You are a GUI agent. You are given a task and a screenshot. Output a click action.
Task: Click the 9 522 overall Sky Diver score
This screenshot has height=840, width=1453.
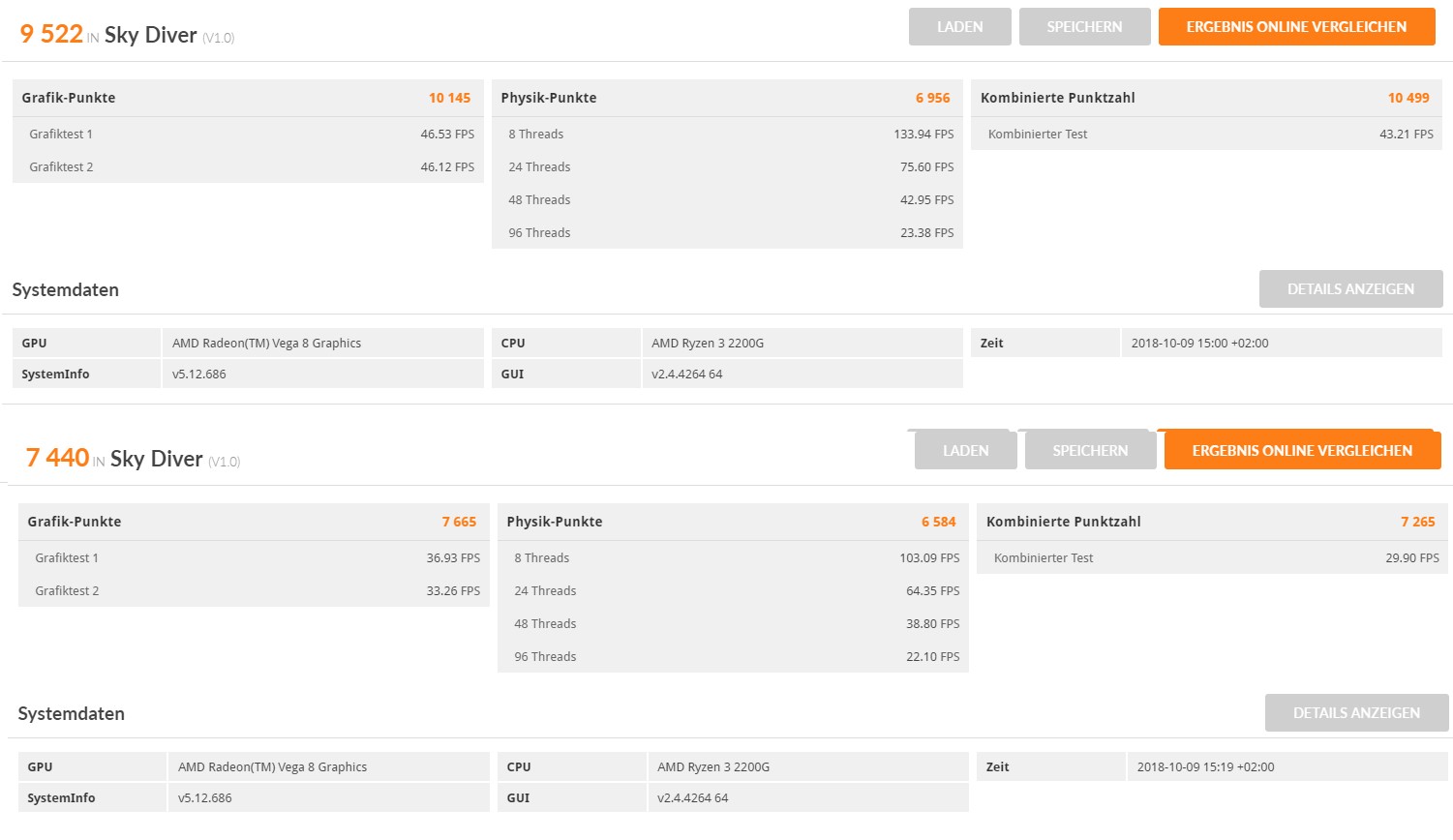tap(51, 34)
